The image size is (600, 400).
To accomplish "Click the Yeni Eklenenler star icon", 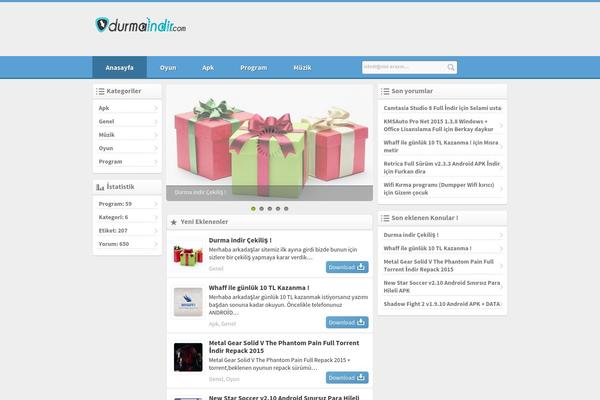I will 173,222.
